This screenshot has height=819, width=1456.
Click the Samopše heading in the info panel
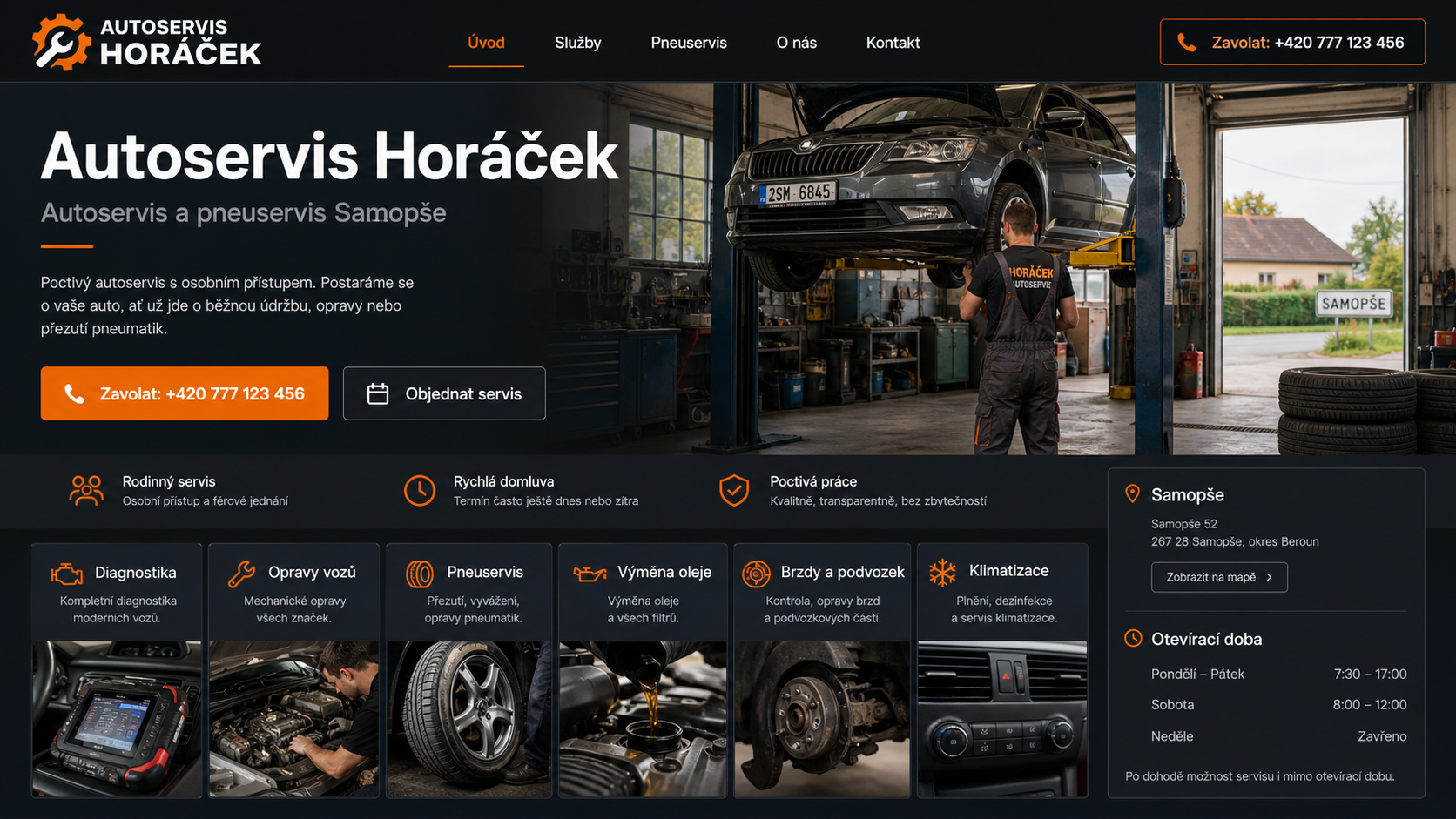point(1188,494)
